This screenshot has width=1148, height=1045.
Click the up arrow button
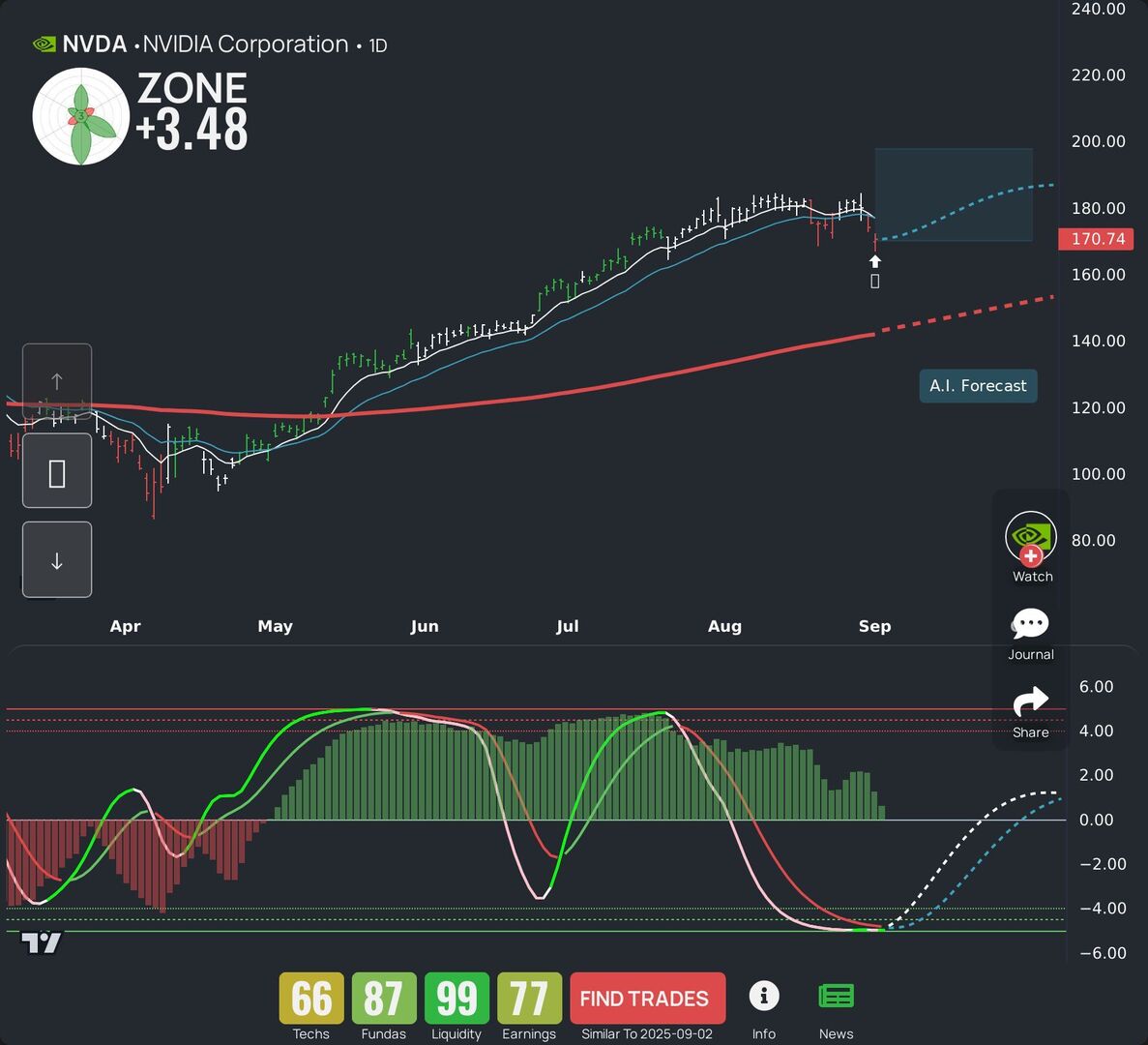[x=57, y=381]
